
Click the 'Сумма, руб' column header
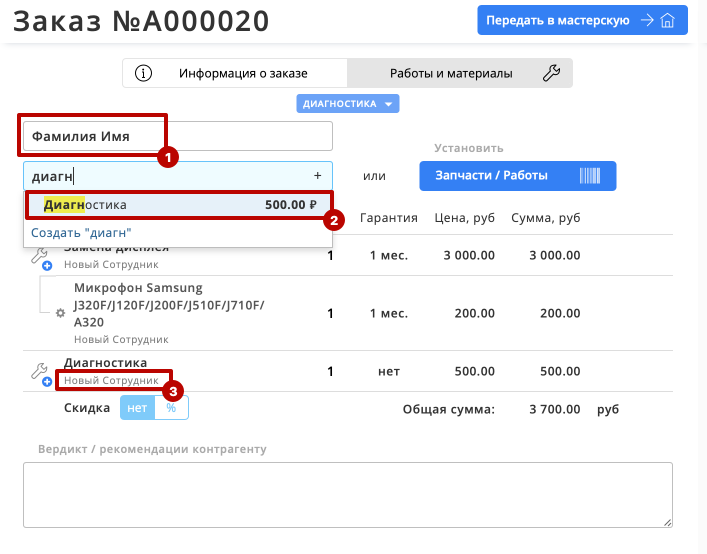tap(546, 218)
